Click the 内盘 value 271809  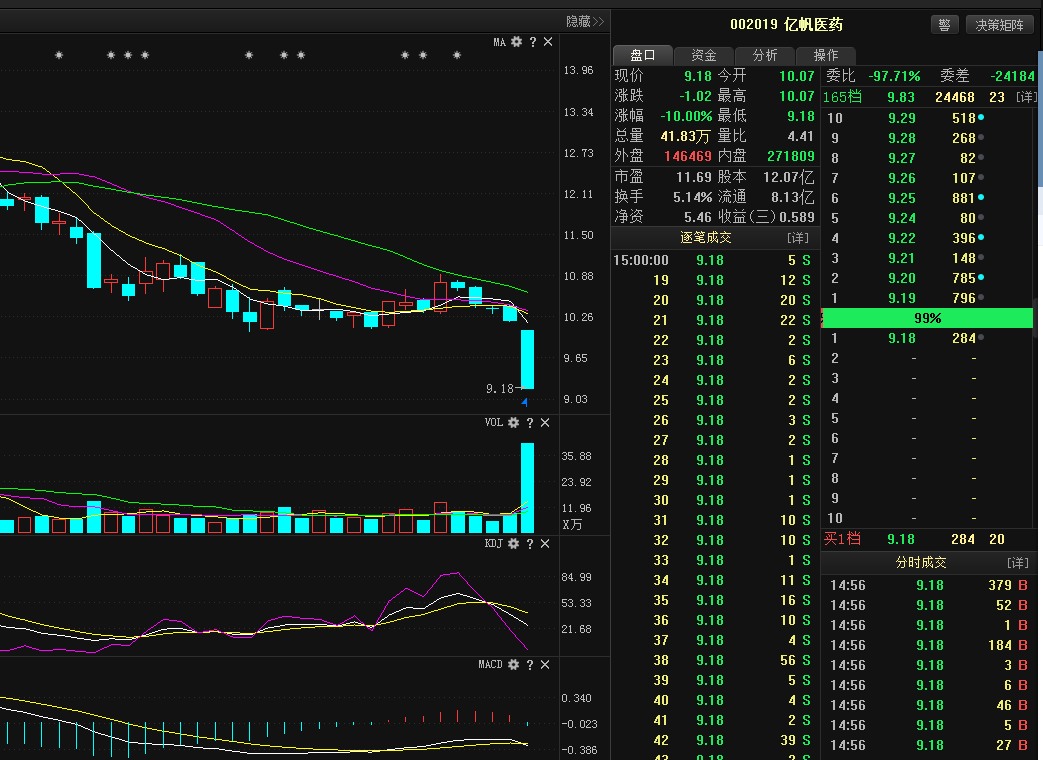[790, 156]
